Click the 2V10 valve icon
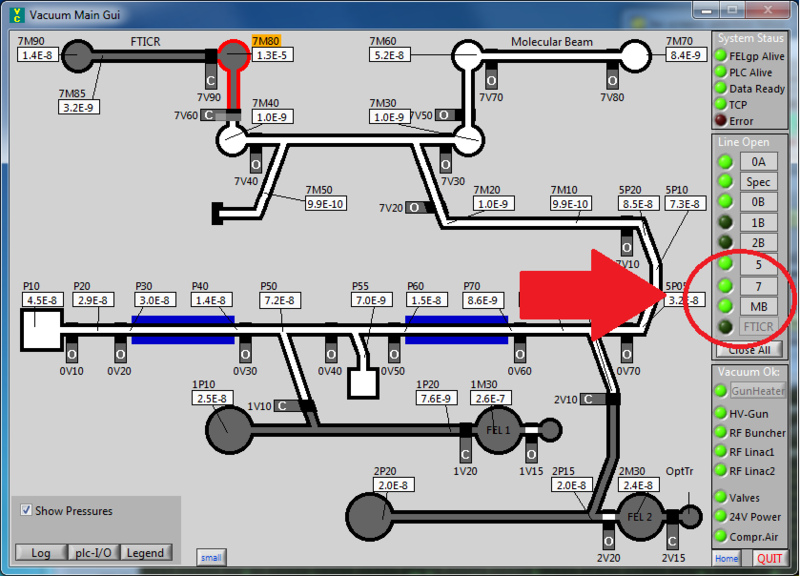The image size is (800, 576). coord(592,399)
